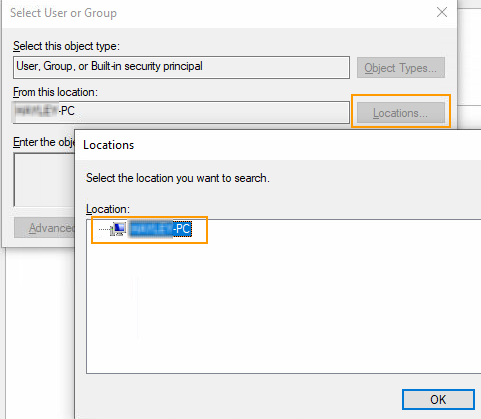Viewport: 481px width, 419px height.
Task: Focus the object type text field
Action: coord(181,67)
